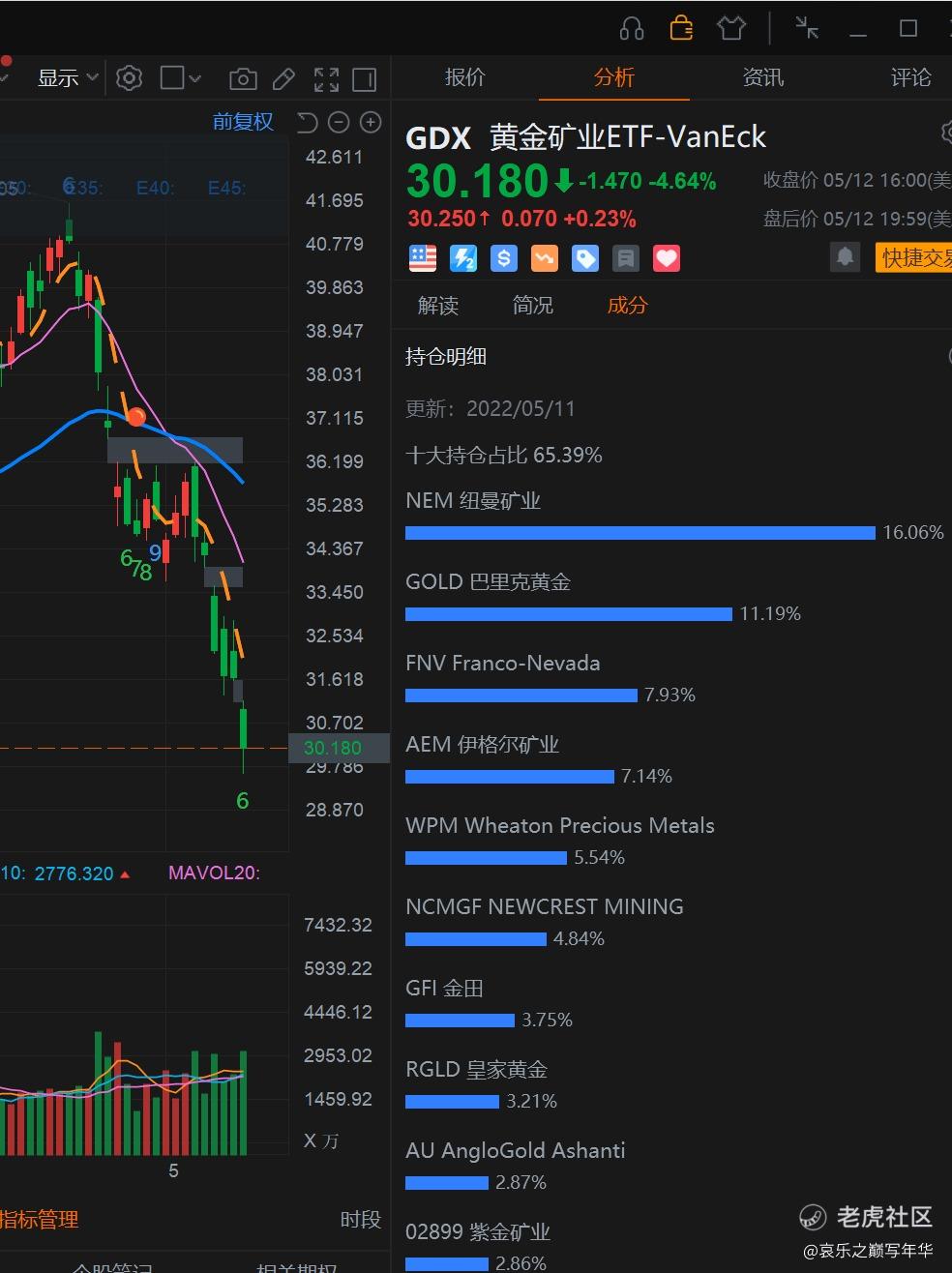Screen dimensions: 952x1273
Task: Click the 16.06% NEM weight bar
Action: [640, 533]
